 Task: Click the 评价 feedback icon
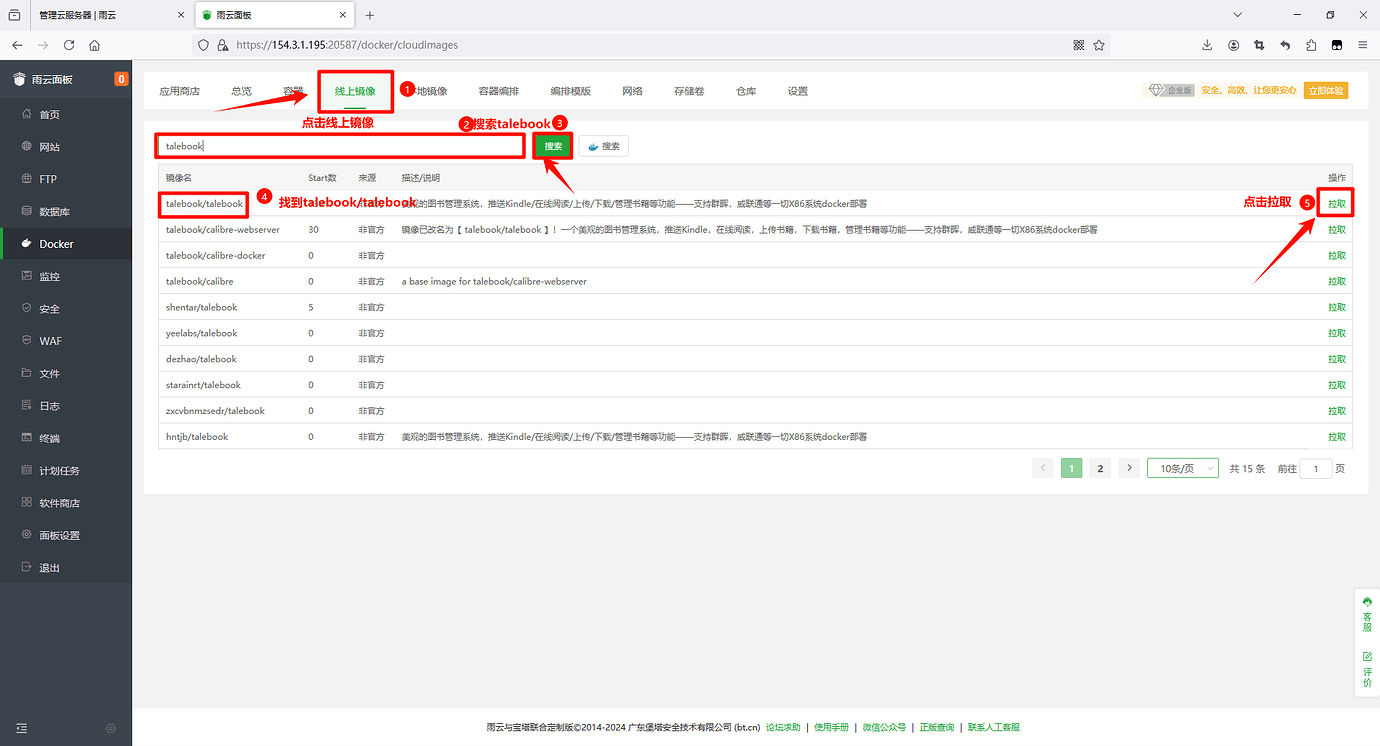(x=1367, y=669)
